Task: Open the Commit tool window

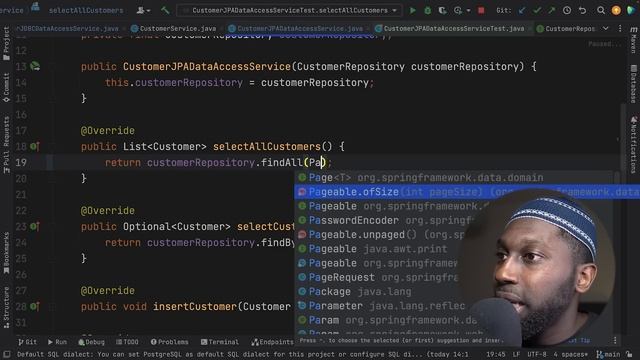Action: 6,88
